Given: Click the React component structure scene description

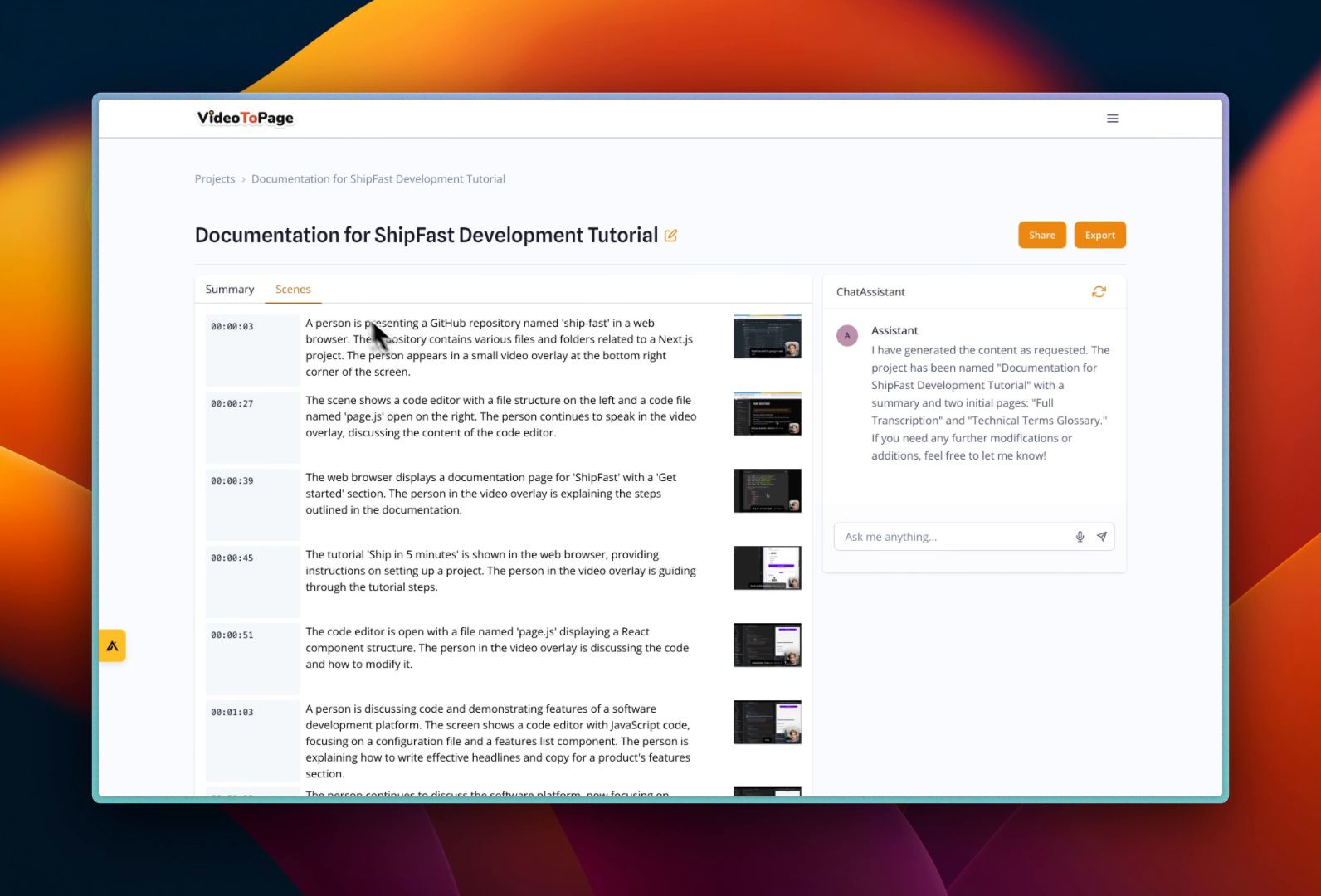Looking at the screenshot, I should (x=497, y=648).
